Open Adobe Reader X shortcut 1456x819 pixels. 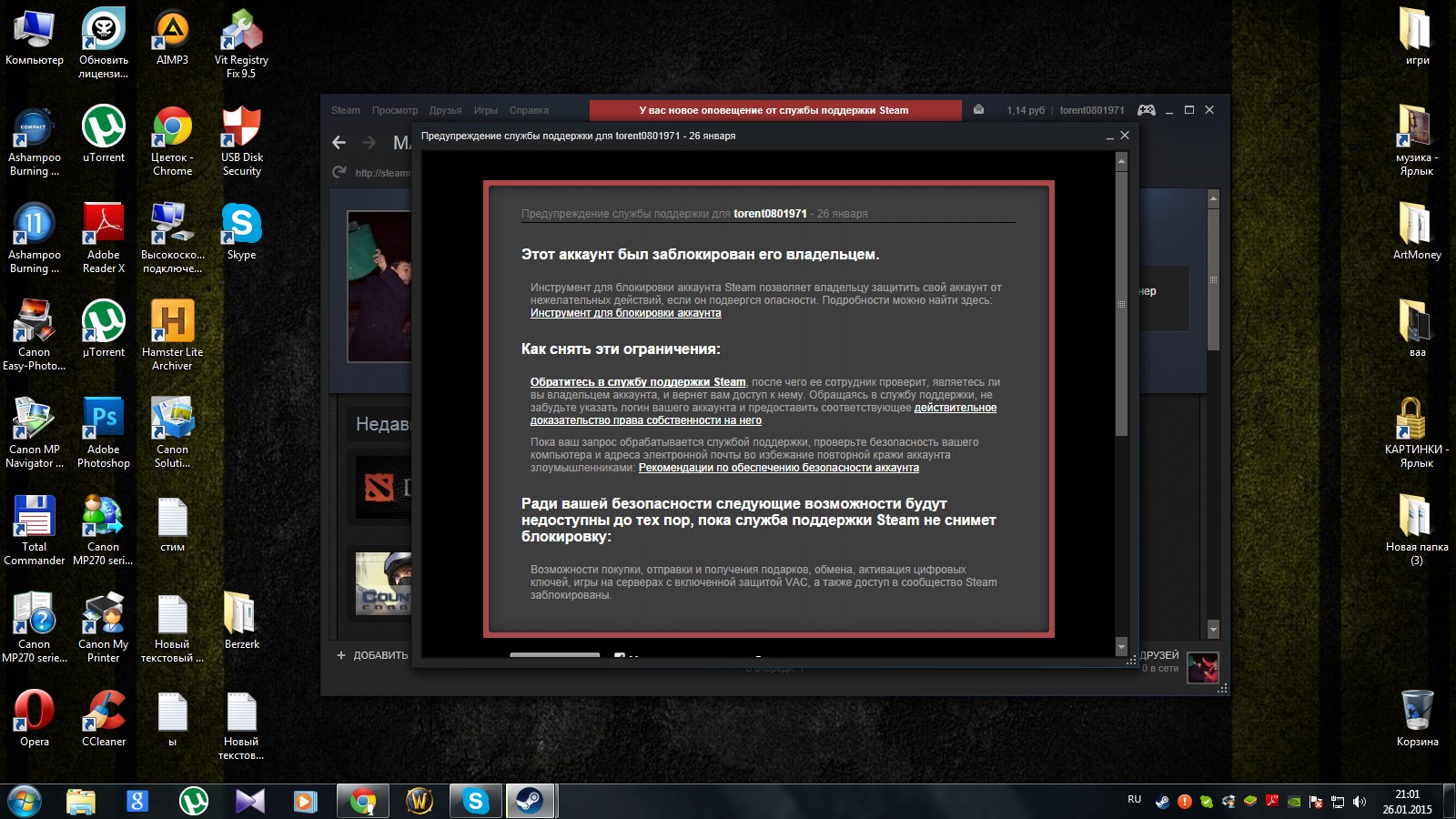coord(104,238)
